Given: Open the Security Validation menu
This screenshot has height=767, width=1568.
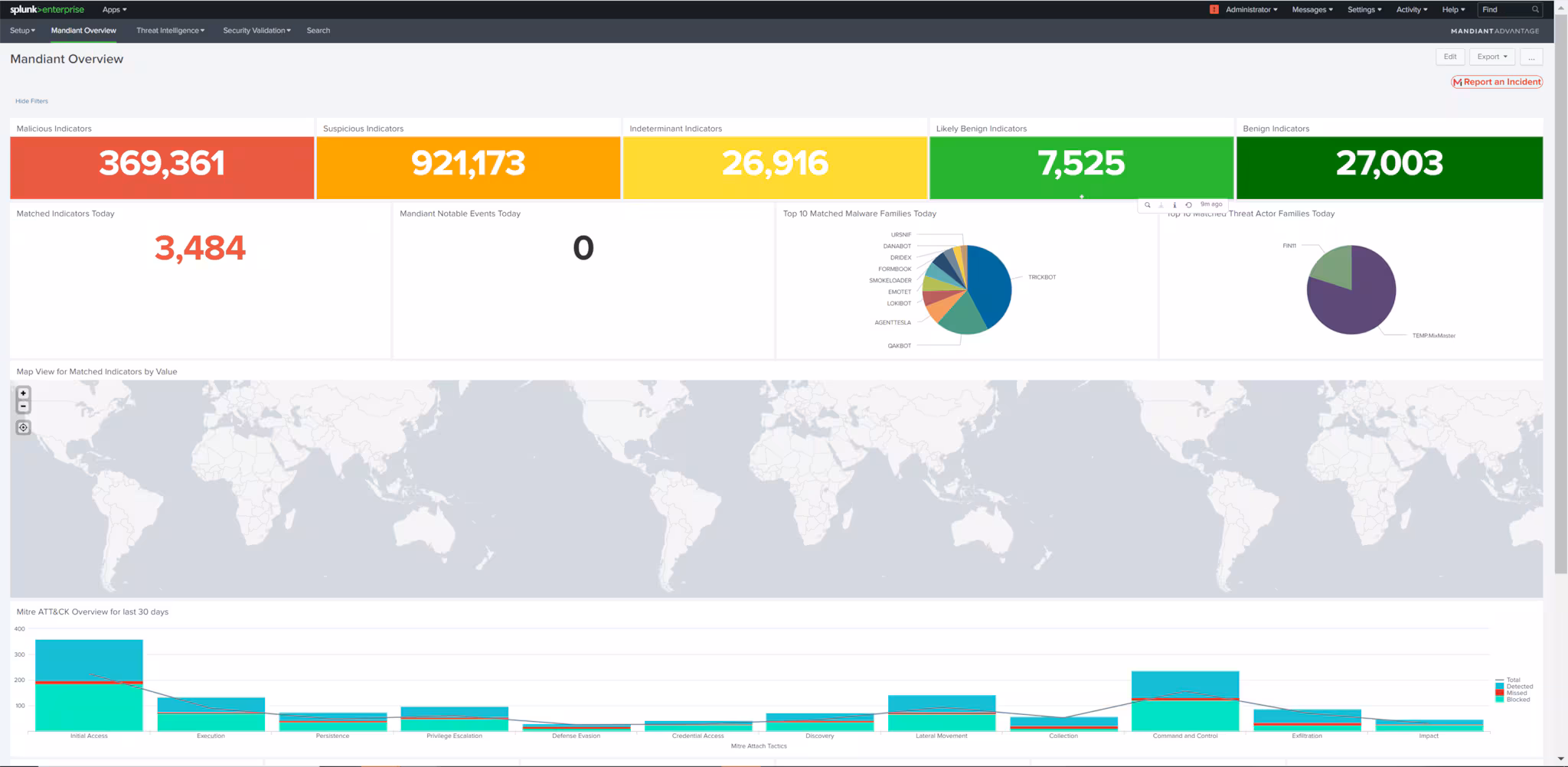Looking at the screenshot, I should [256, 31].
